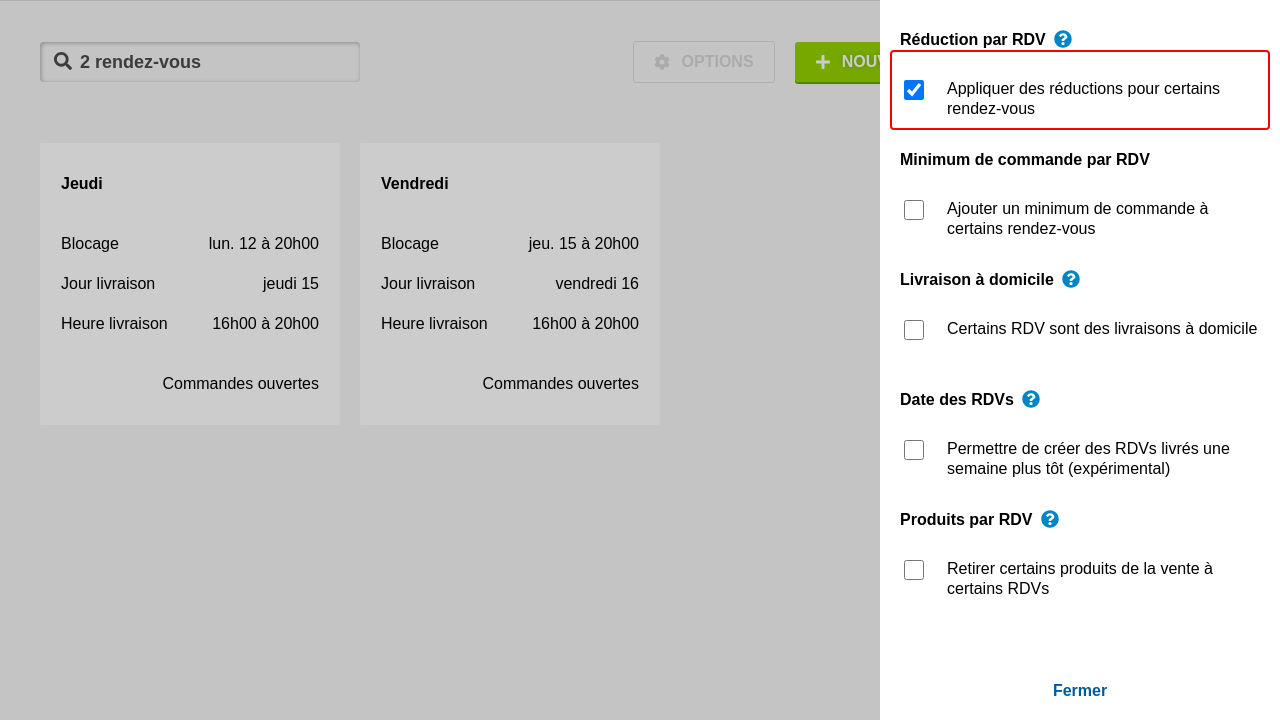1280x720 pixels.
Task: Click the magnifying glass search icon
Action: coord(63,61)
